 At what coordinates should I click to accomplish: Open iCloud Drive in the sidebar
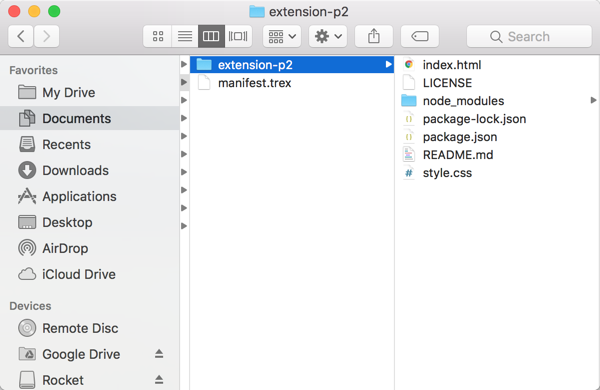coord(90,274)
